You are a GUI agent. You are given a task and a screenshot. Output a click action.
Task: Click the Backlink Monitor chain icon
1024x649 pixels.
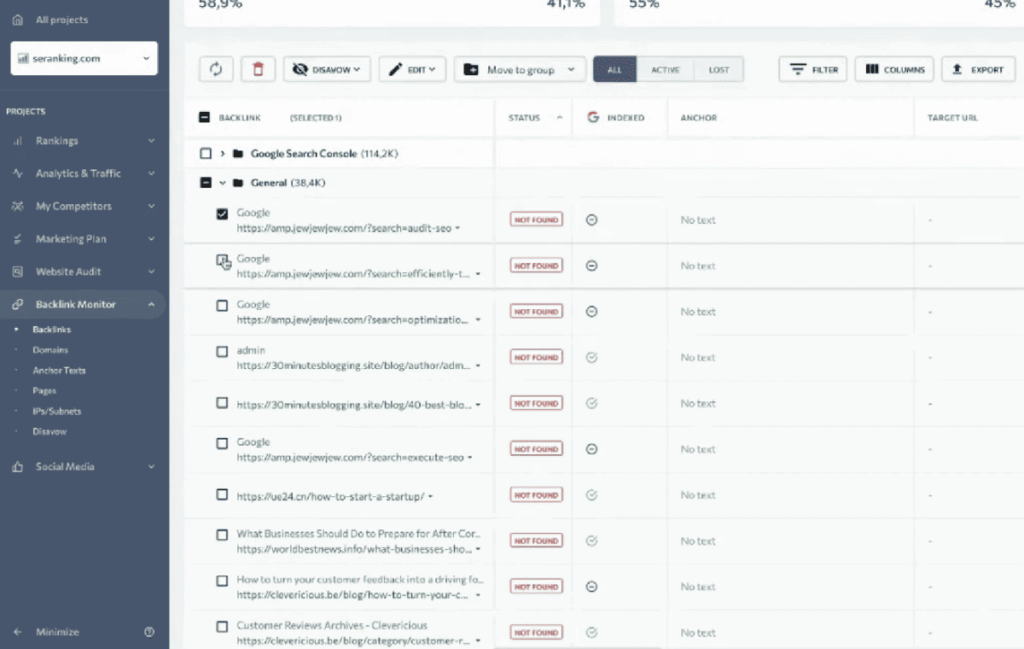(x=18, y=304)
